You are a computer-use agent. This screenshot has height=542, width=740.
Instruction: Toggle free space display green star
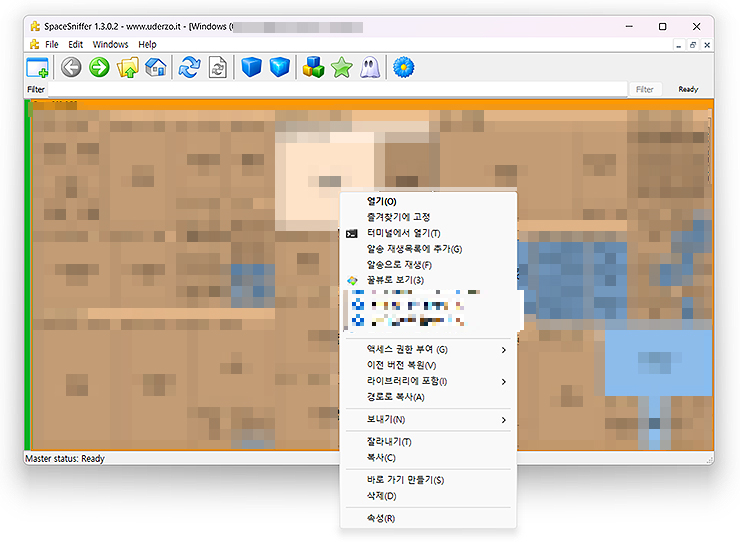[x=342, y=67]
